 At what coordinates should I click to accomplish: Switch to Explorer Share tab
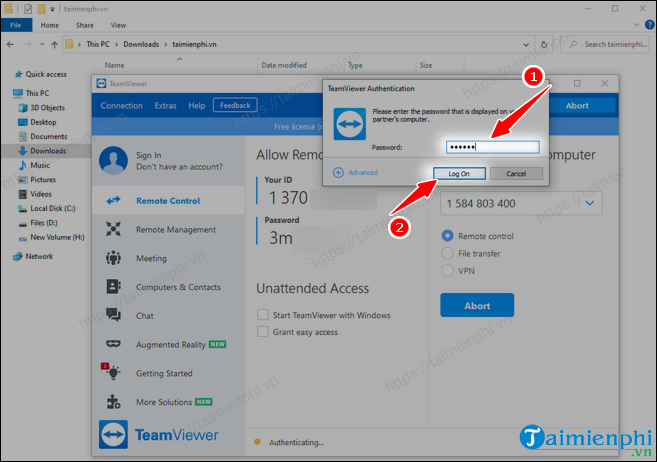tap(85, 25)
